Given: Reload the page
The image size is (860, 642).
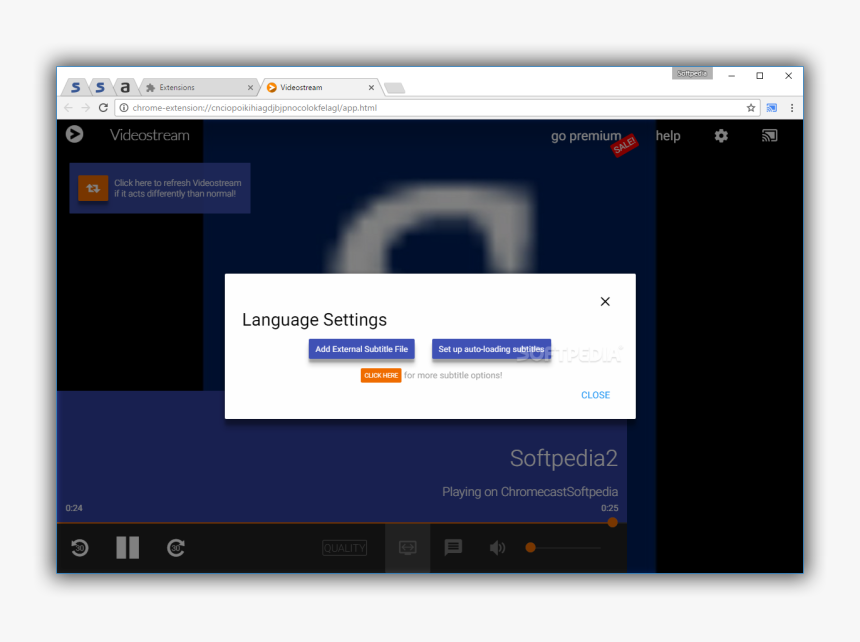Looking at the screenshot, I should click(x=103, y=107).
